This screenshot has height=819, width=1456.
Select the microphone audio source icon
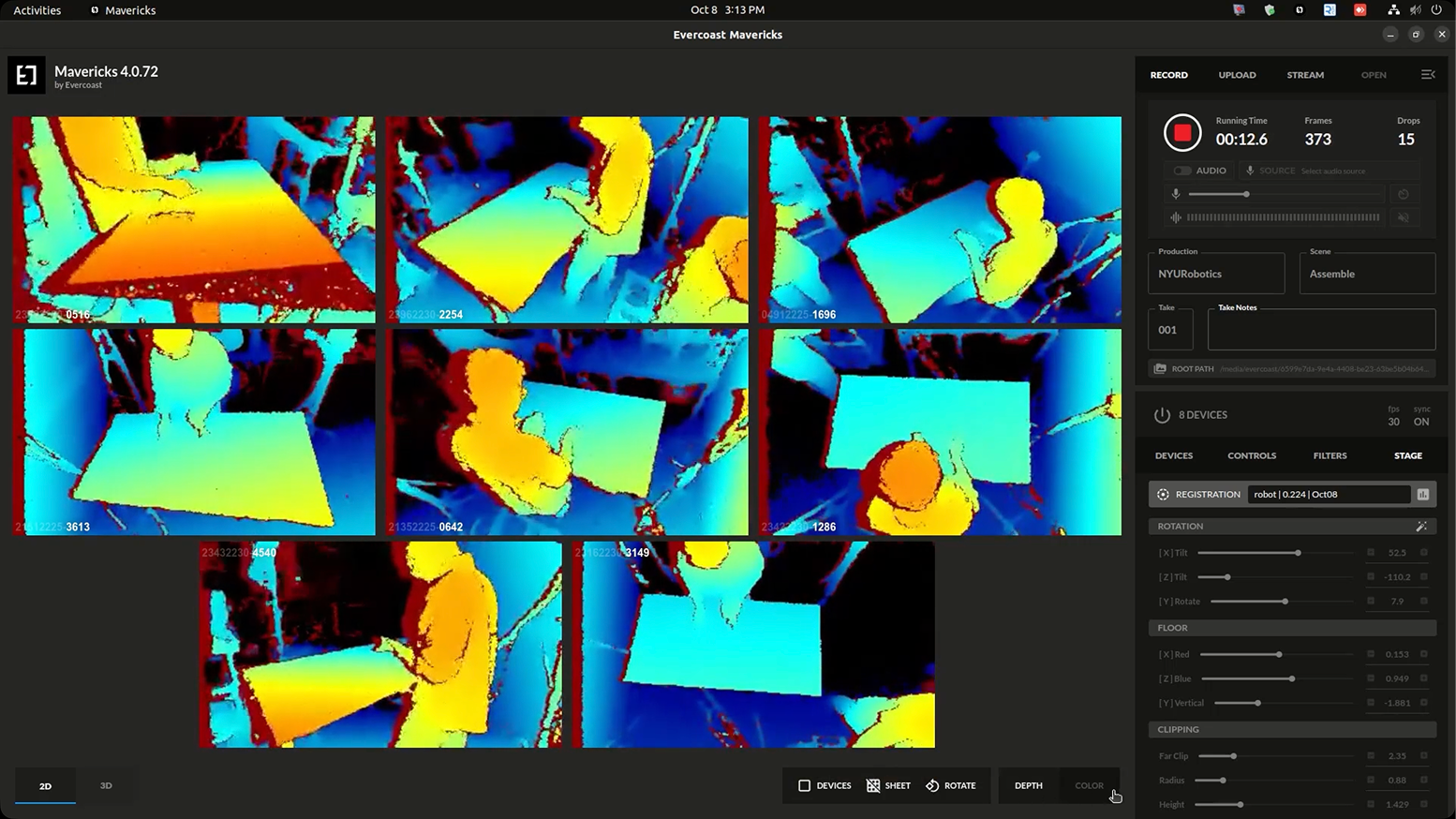1252,171
